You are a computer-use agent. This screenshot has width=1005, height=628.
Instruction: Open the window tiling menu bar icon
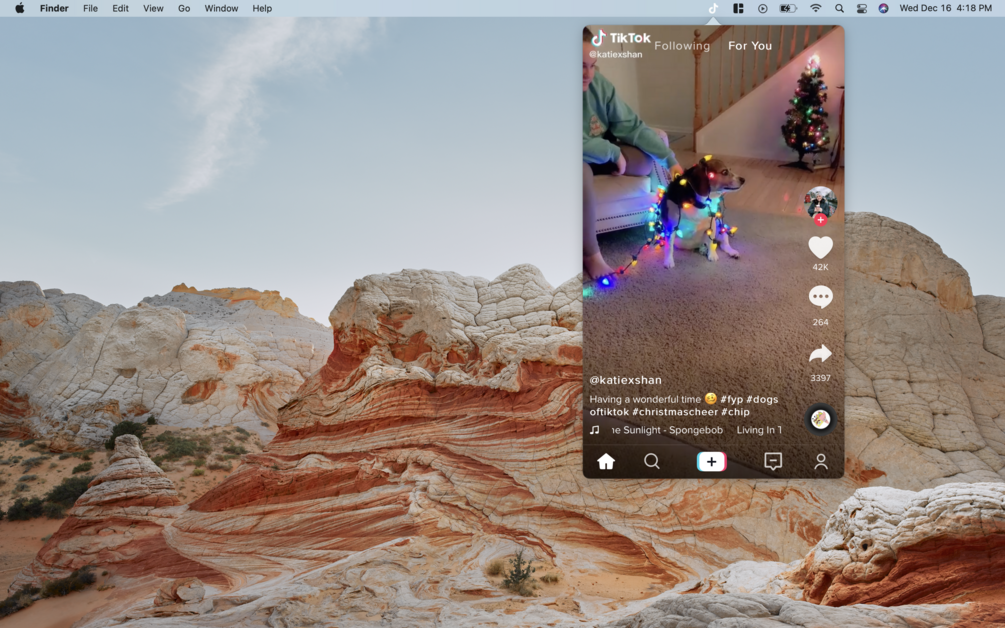point(738,8)
